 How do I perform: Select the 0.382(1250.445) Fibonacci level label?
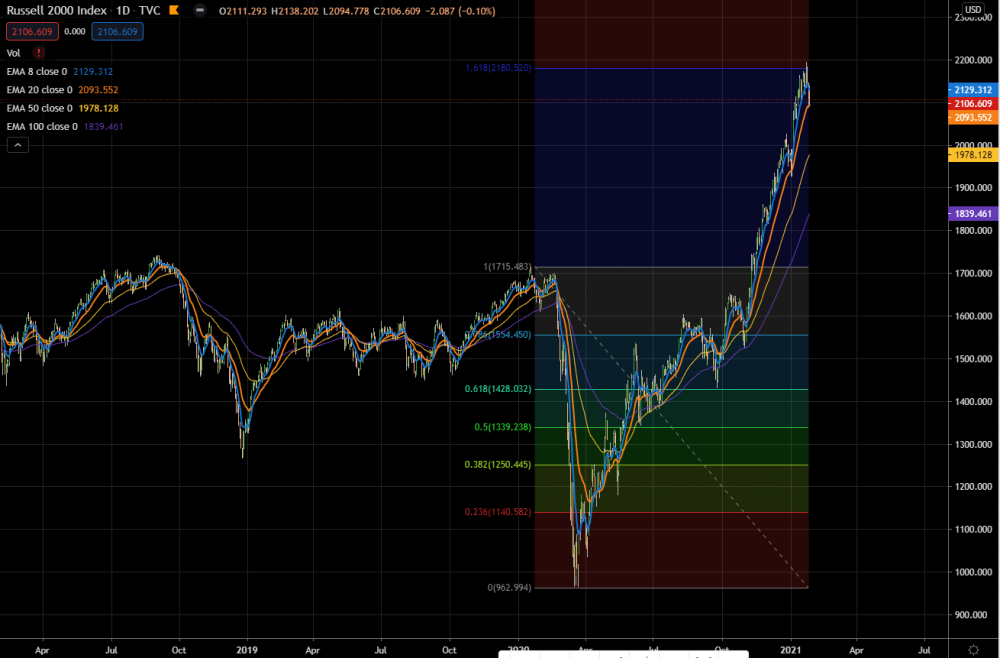[x=498, y=465]
